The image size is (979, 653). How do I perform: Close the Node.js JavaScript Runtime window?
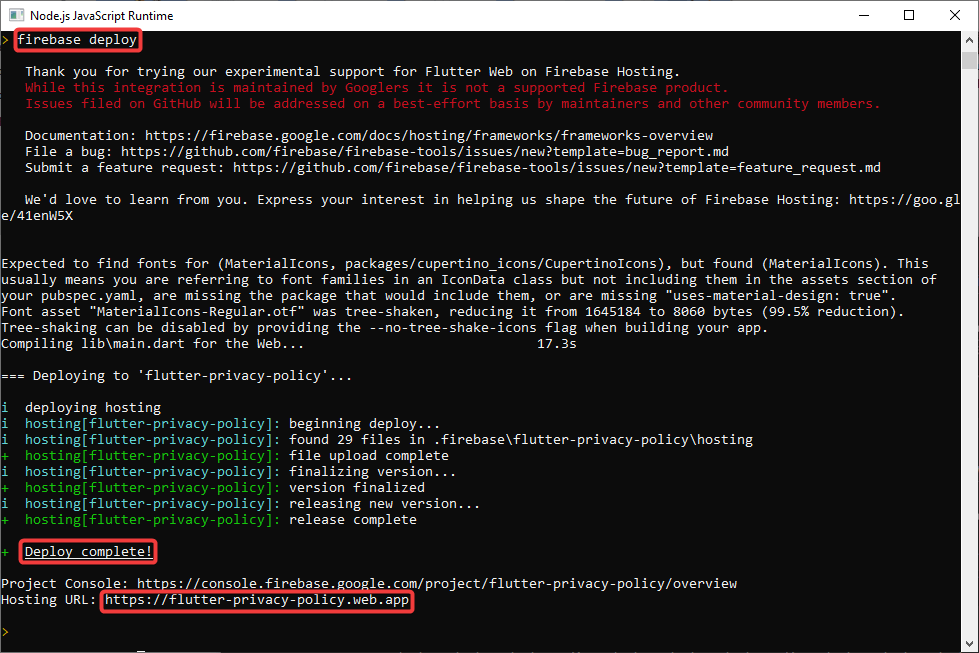(x=955, y=15)
